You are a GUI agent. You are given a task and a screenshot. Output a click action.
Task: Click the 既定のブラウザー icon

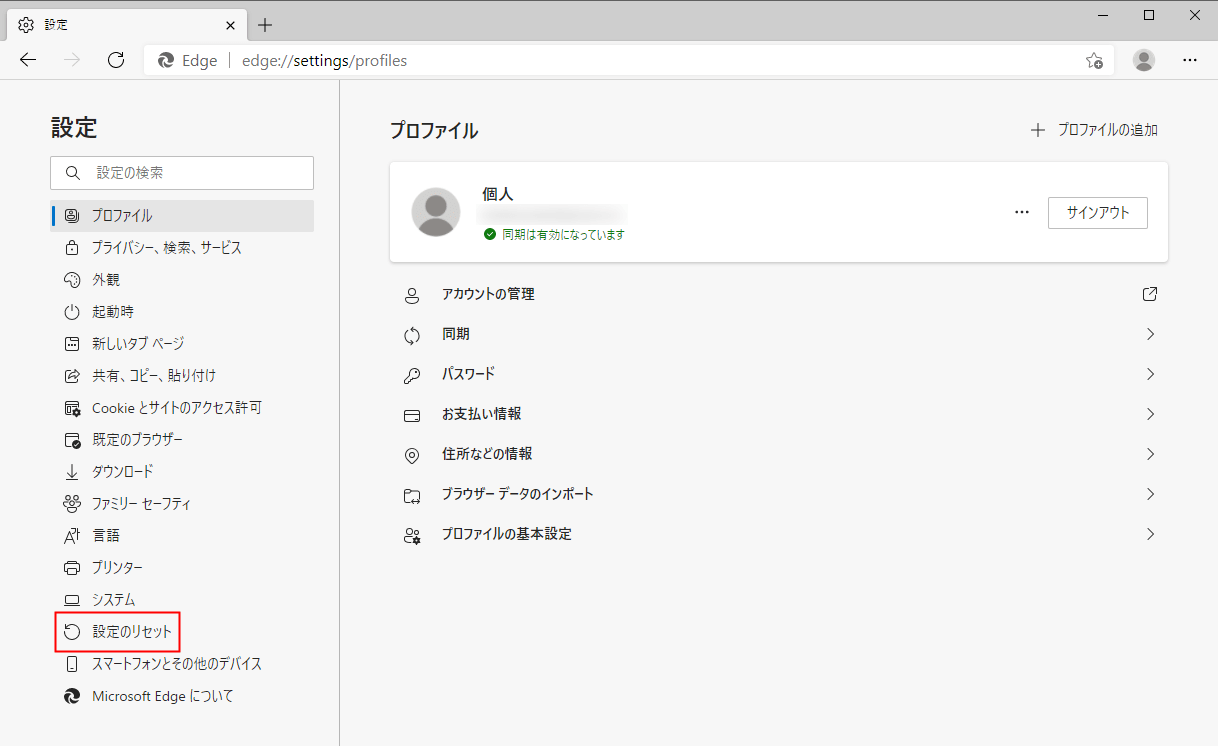[x=72, y=440]
